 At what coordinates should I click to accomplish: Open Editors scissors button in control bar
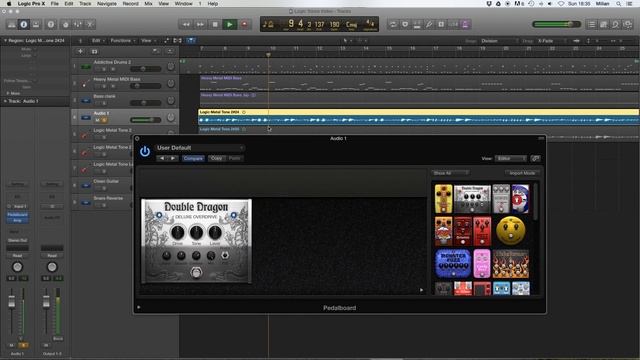coord(90,24)
